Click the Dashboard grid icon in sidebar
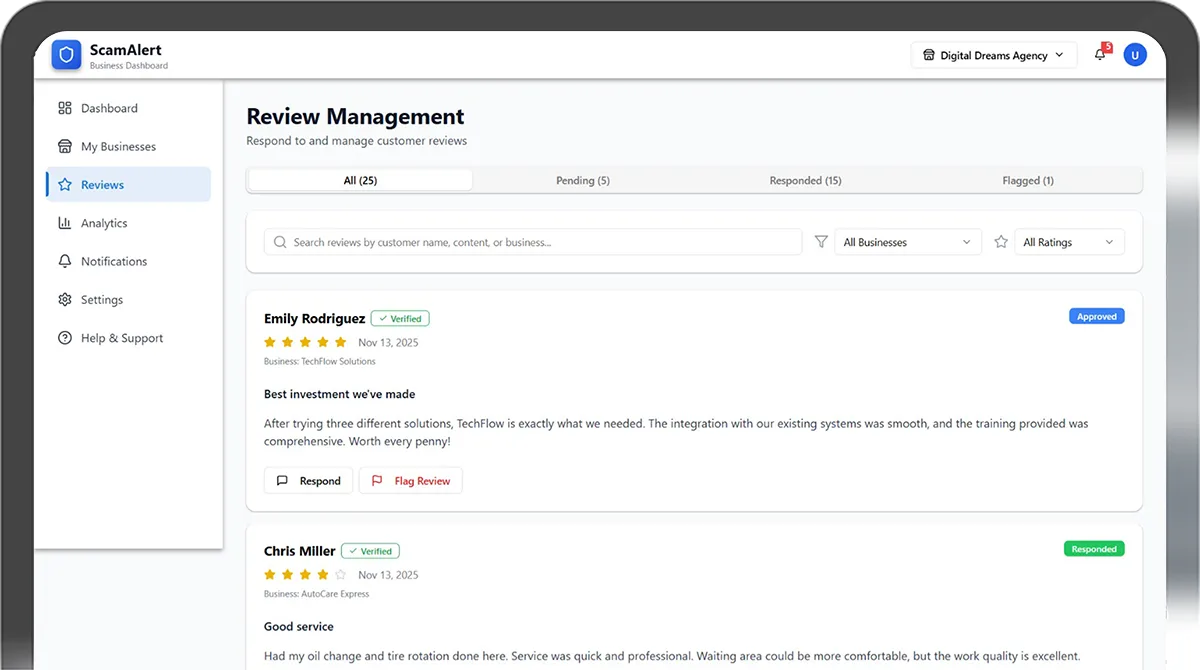This screenshot has height=670, width=1200. click(65, 108)
